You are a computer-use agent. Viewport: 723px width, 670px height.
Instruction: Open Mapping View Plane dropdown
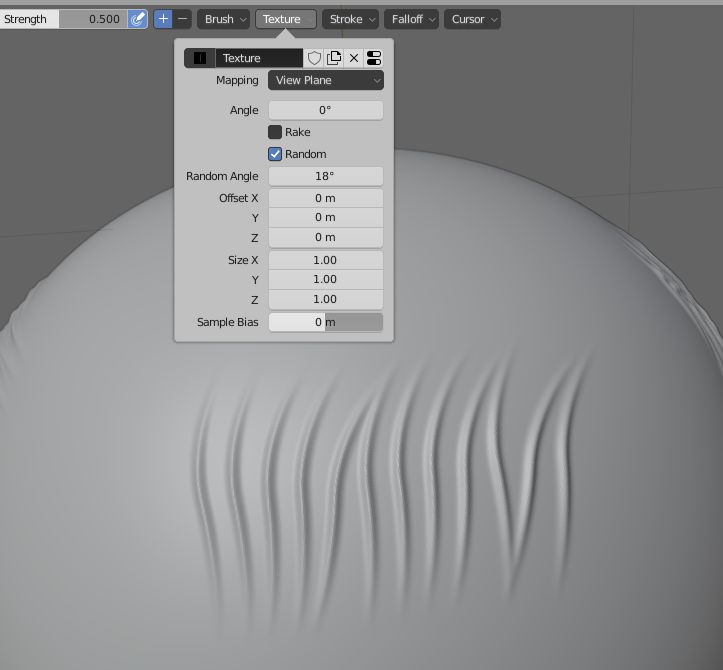coord(326,80)
